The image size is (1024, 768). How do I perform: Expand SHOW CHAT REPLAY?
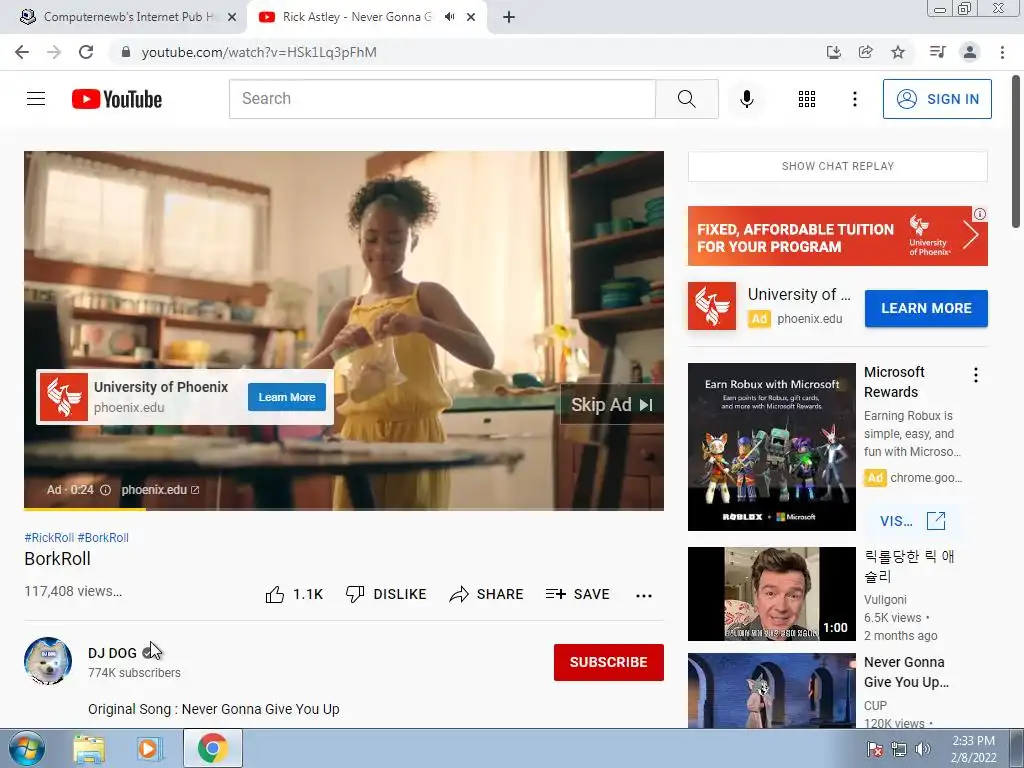(x=838, y=167)
